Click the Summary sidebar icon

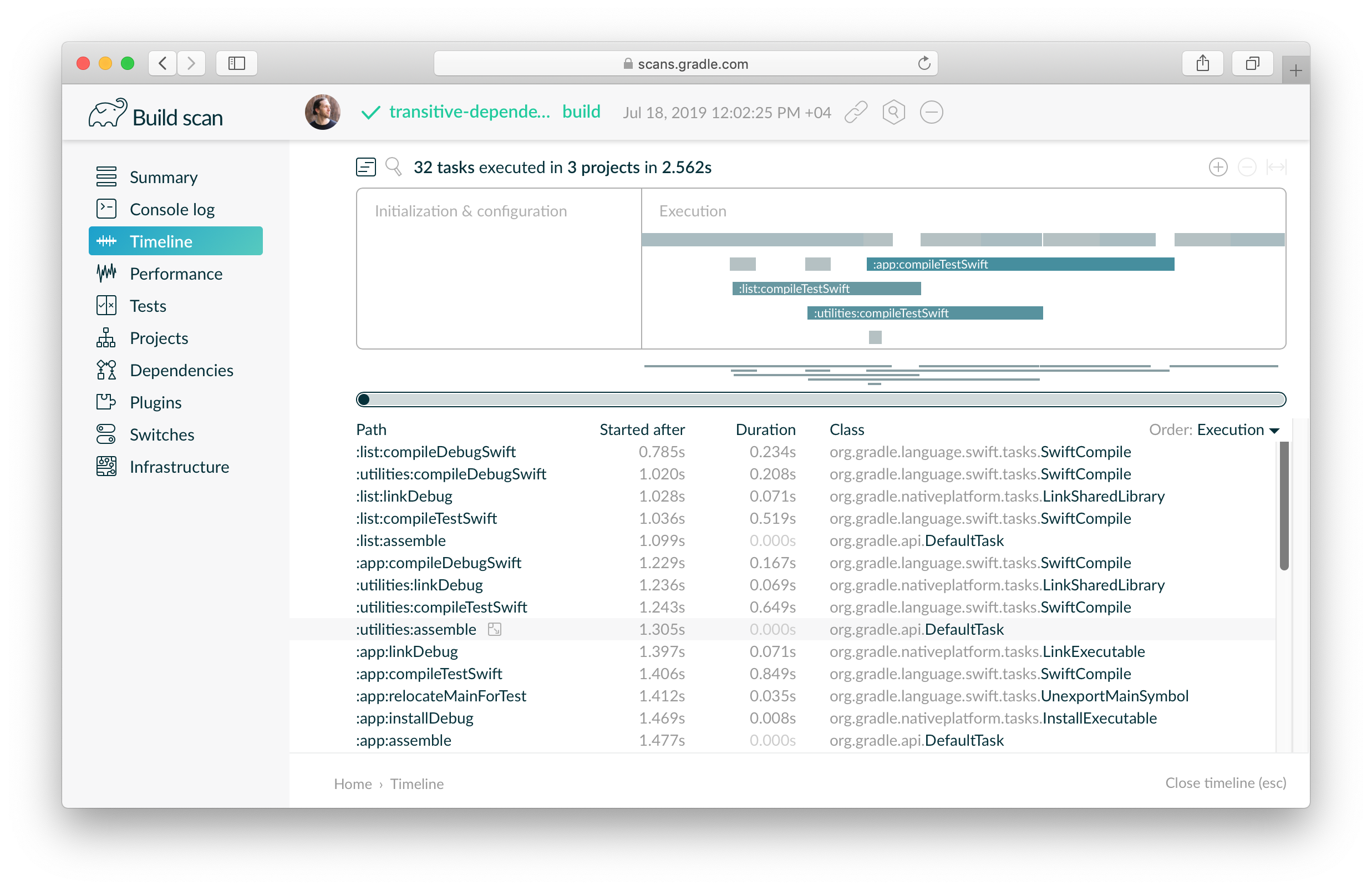[107, 177]
